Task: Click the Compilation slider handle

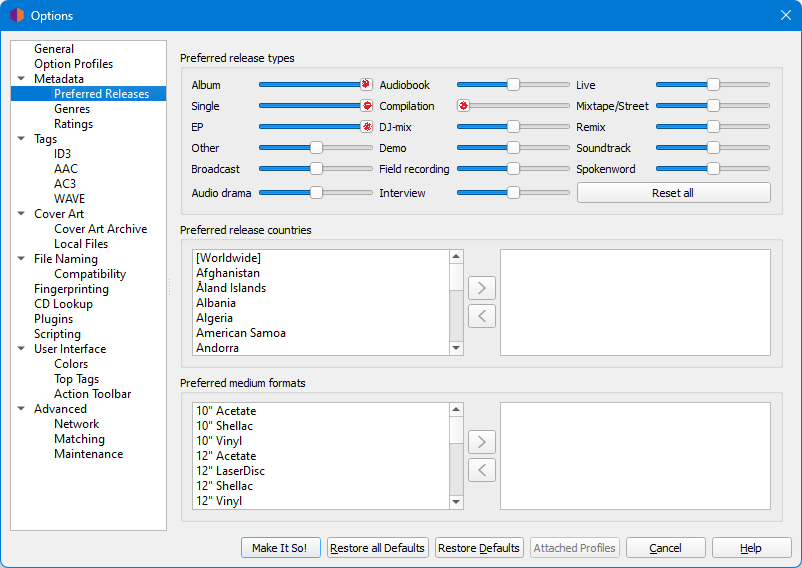Action: 463,106
